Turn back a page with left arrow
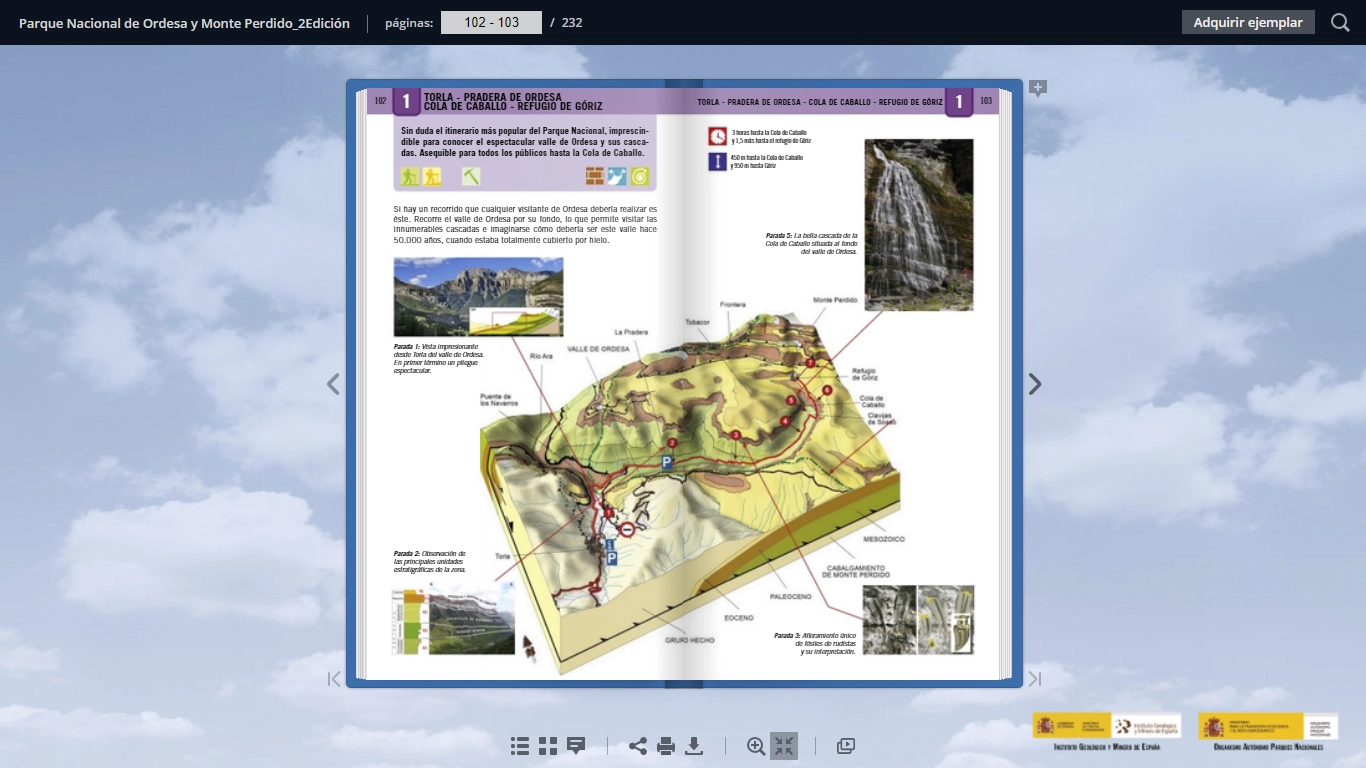 [333, 383]
